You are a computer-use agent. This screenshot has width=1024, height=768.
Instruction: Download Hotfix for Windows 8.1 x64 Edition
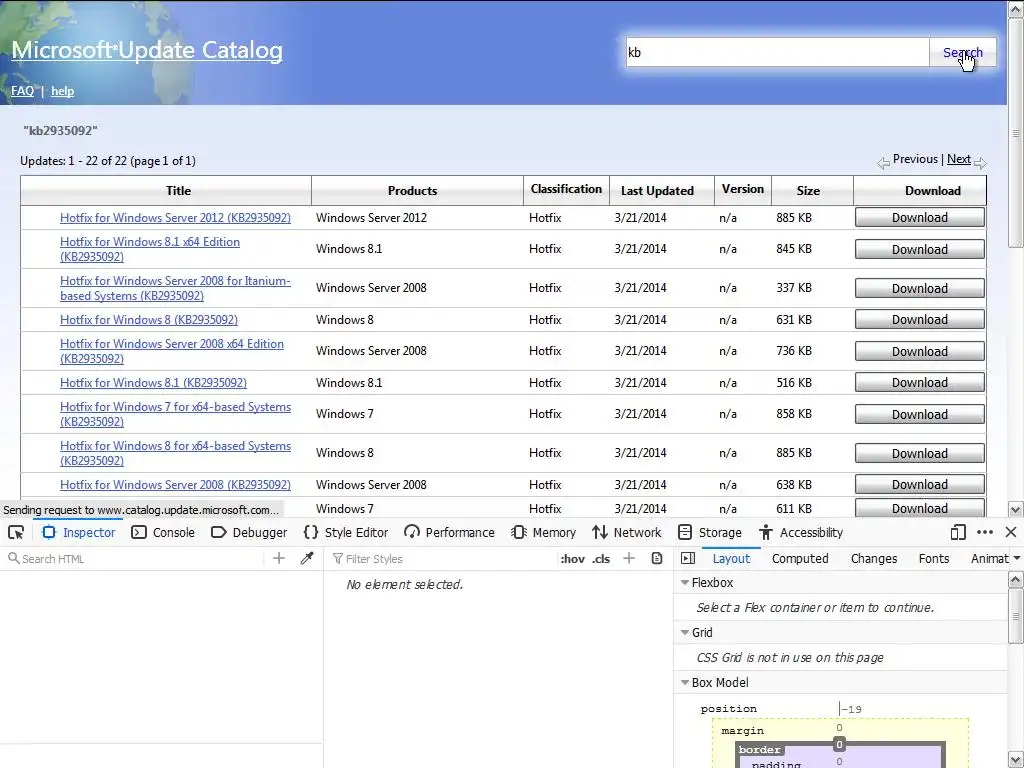[920, 249]
